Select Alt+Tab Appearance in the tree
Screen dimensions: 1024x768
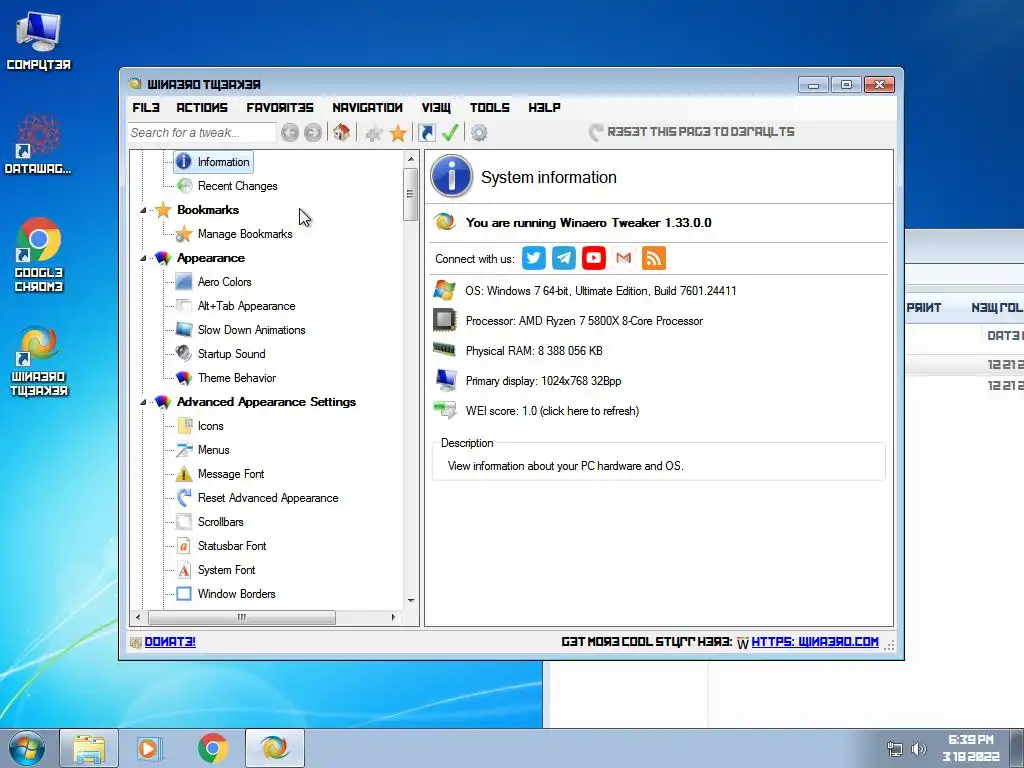pos(246,306)
